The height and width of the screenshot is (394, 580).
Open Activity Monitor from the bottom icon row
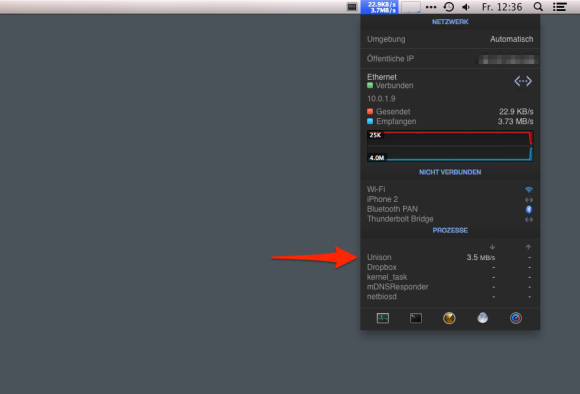coord(382,318)
